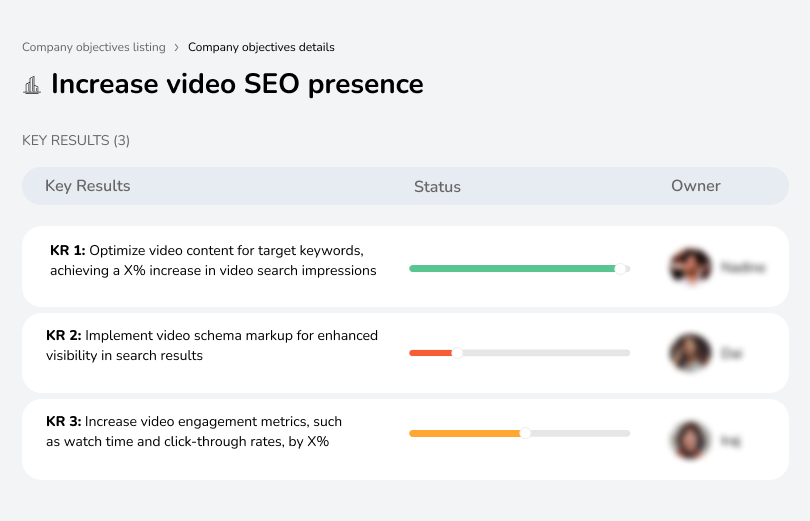Sort by the Status column header
This screenshot has height=521, width=810.
(437, 186)
